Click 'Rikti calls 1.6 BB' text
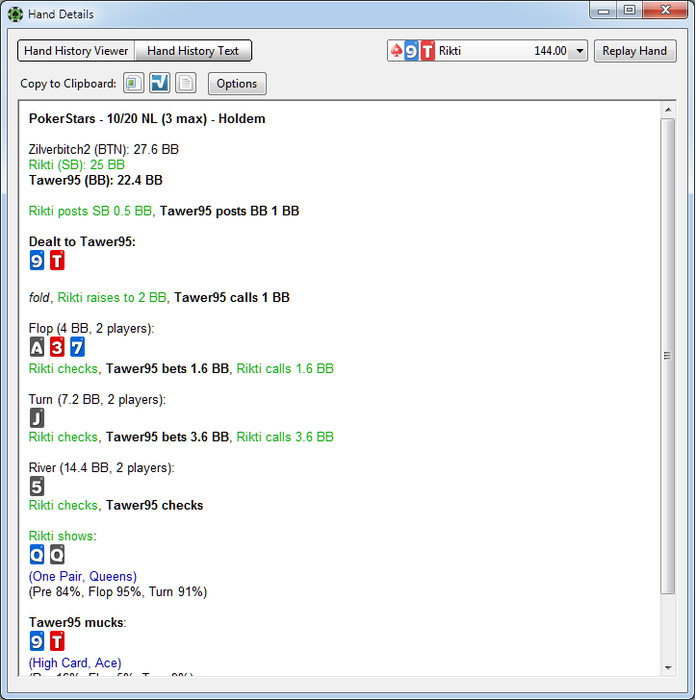Screen dimensions: 696x700 (285, 369)
